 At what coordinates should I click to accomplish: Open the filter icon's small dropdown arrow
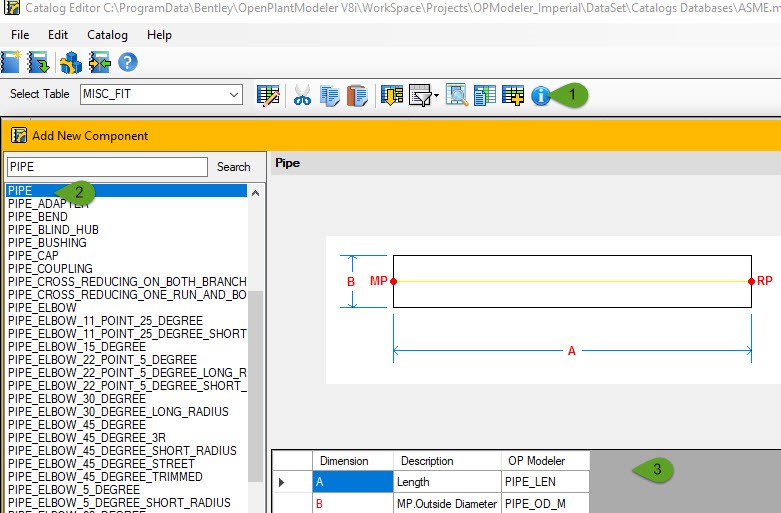click(x=436, y=95)
